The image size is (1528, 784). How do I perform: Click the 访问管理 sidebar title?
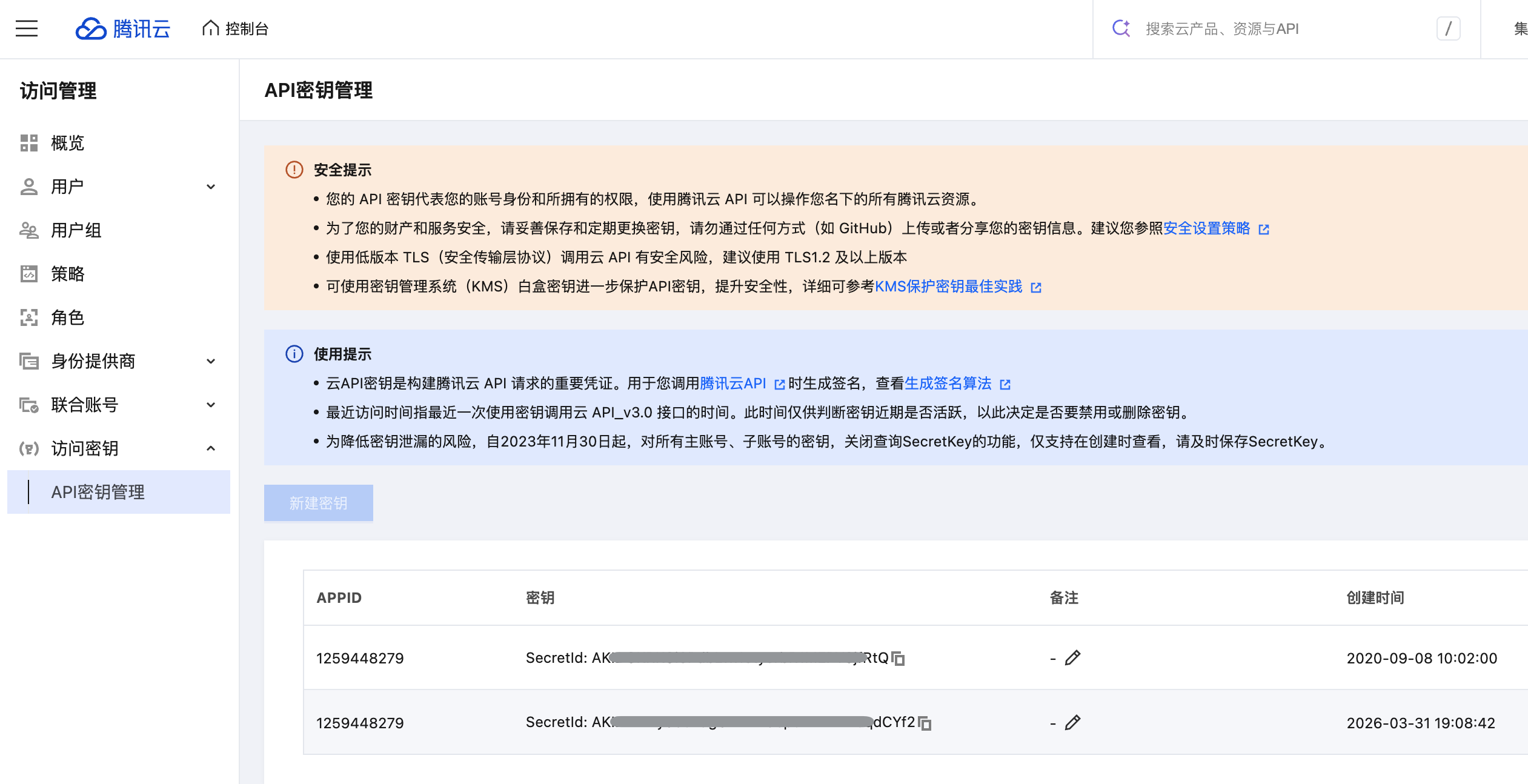pyautogui.click(x=58, y=91)
